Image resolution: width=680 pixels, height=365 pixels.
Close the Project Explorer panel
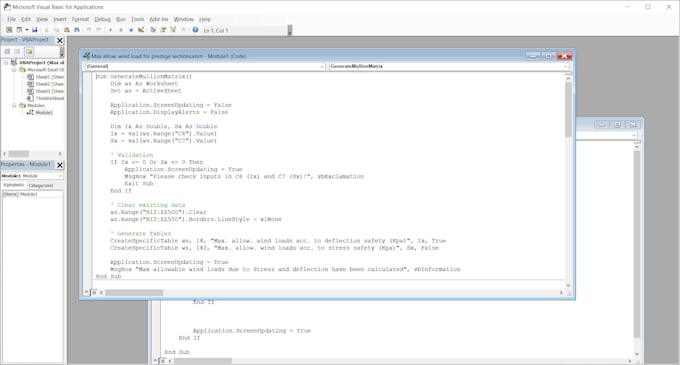click(60, 40)
